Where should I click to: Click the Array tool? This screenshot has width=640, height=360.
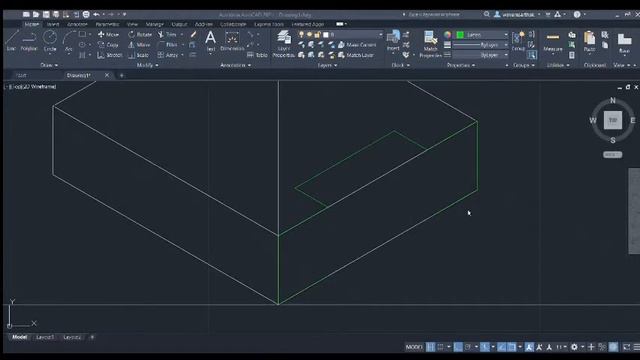tap(168, 55)
